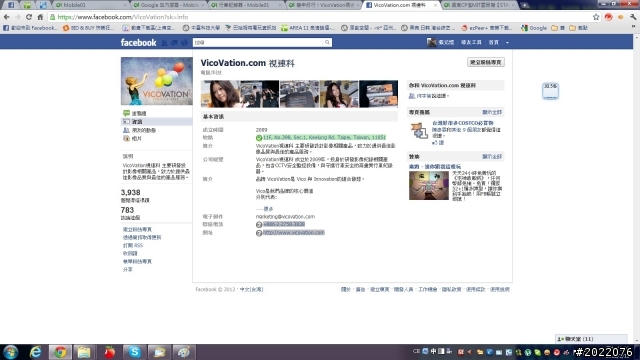Show all sponsored ads link
Screen dimensions: 640x360
pyautogui.click(x=492, y=157)
